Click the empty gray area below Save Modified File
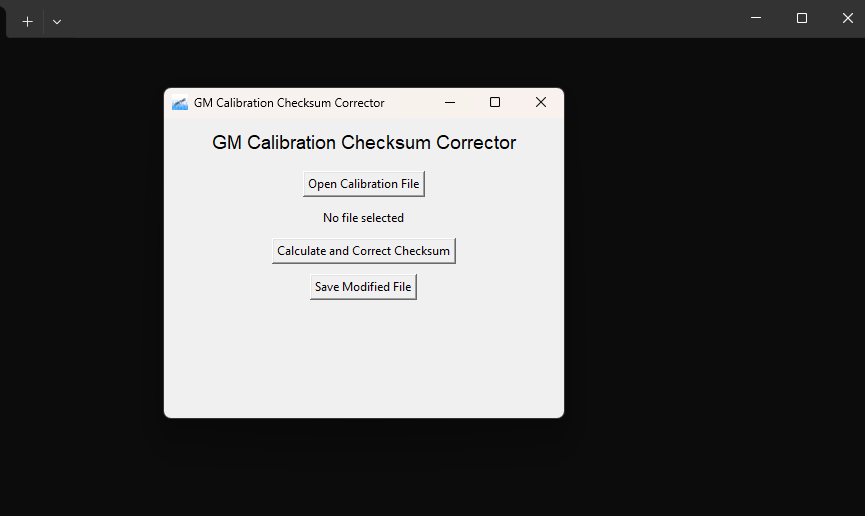This screenshot has width=865, height=516. coord(363,360)
